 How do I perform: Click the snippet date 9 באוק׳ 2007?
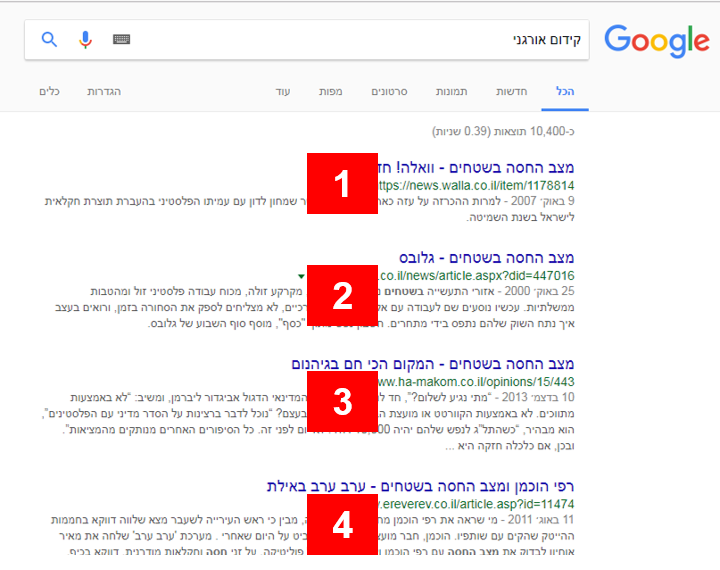pos(543,201)
